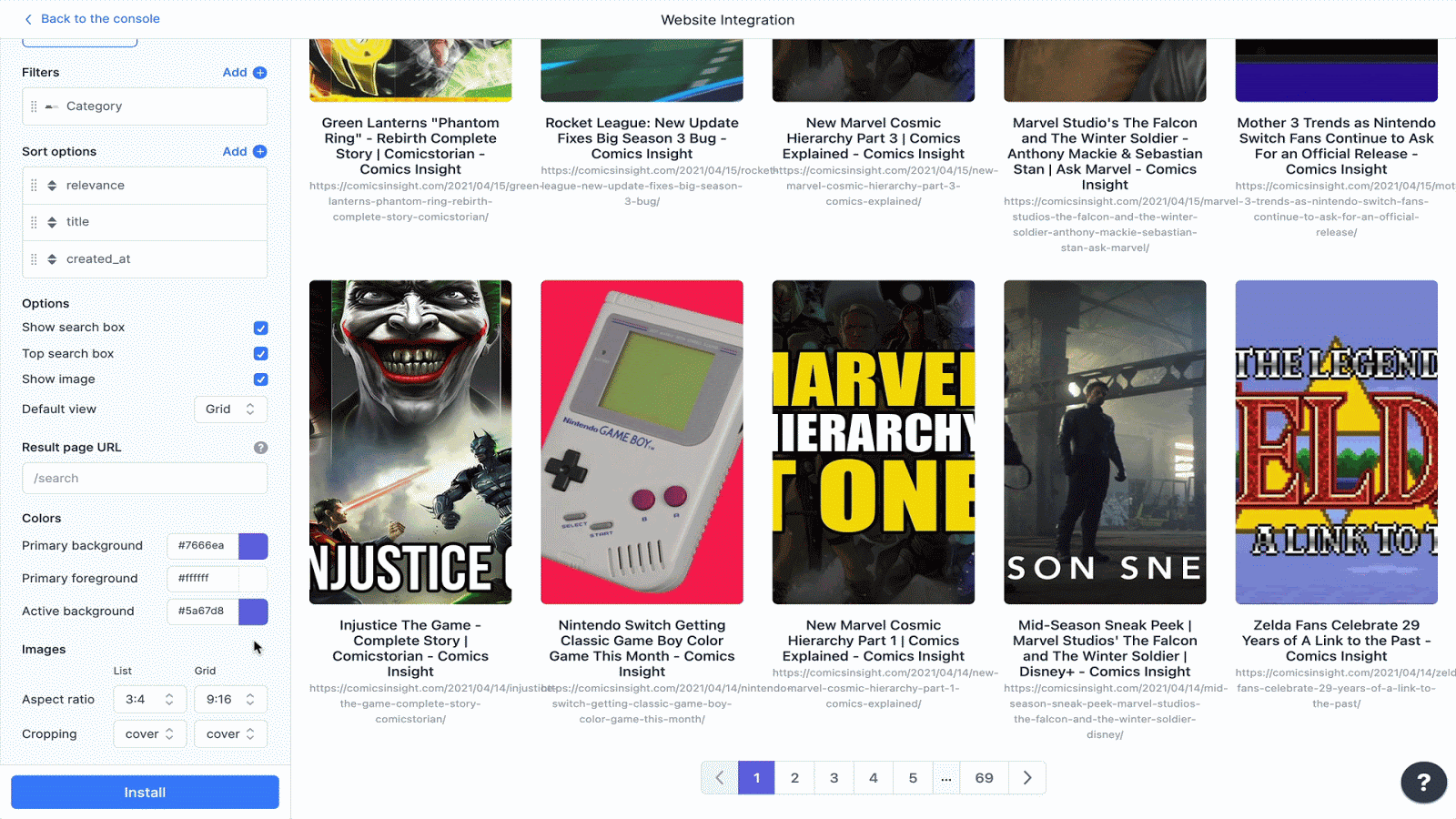Click Add link in Sort options section
Viewport: 1456px width, 819px height.
pos(235,152)
